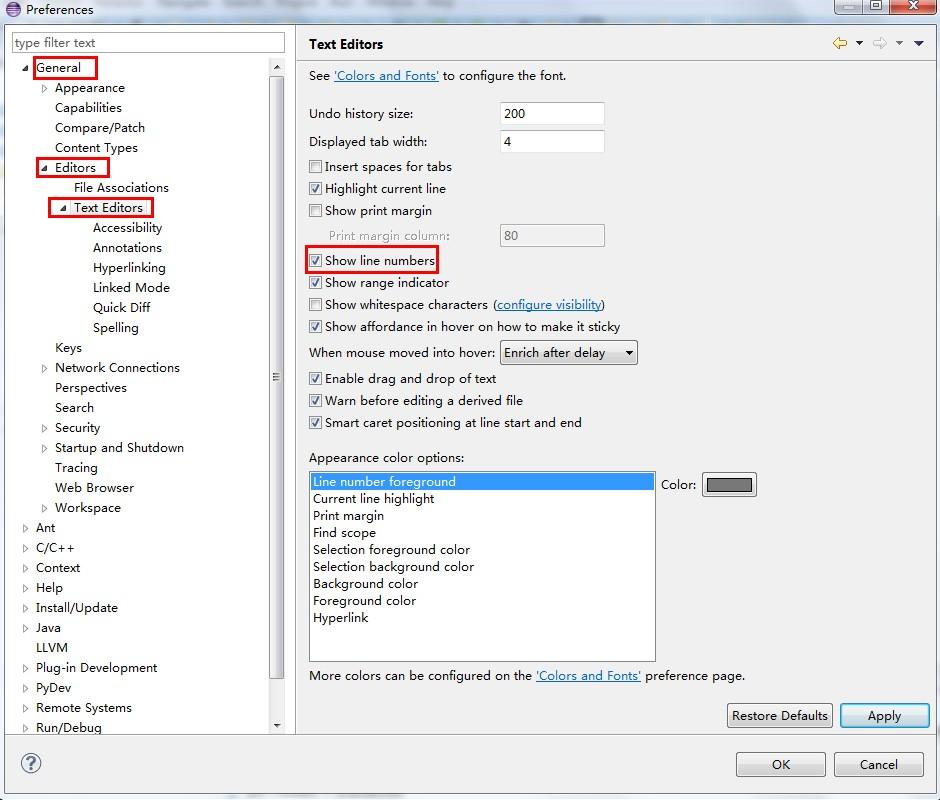The image size is (940, 800).
Task: Expand the C/C++ preferences node
Action: (25, 548)
